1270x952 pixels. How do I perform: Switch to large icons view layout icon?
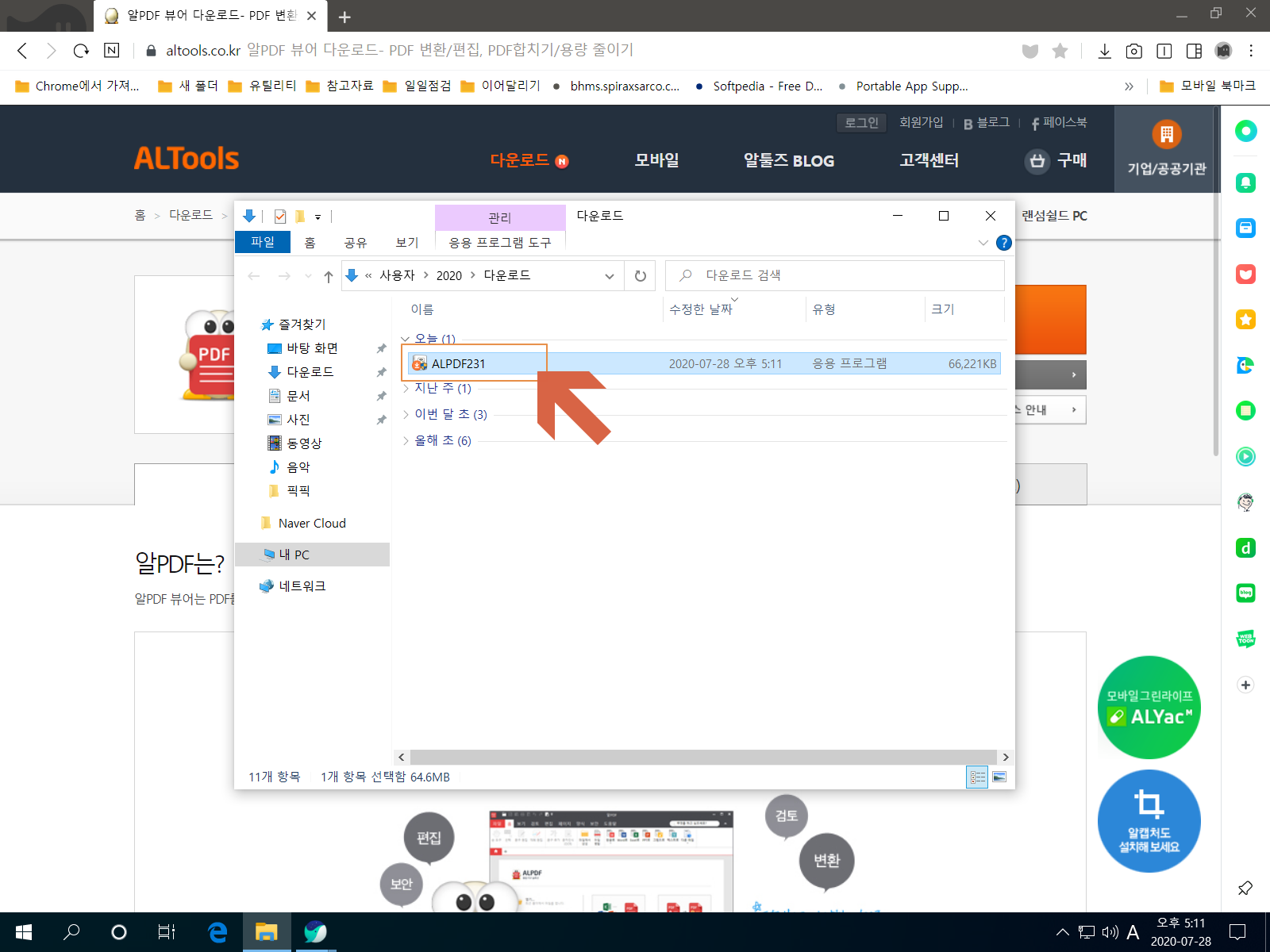pos(999,777)
